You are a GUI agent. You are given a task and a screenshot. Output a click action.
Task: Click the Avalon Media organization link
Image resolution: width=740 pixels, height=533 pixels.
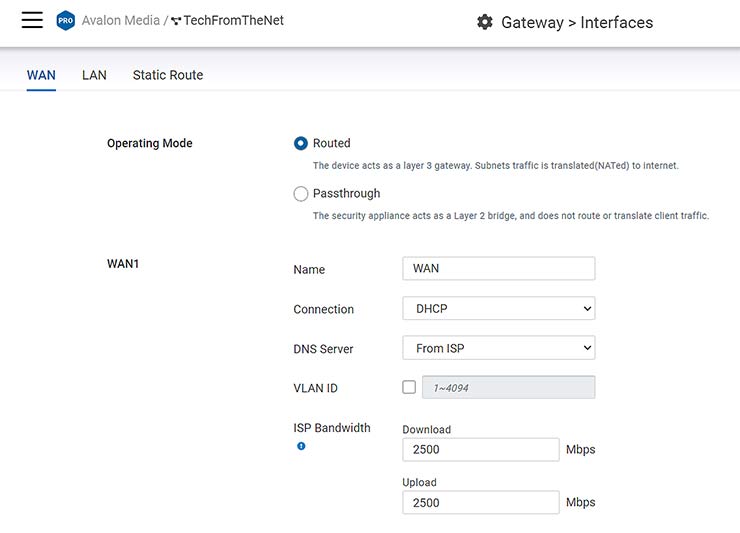pyautogui.click(x=120, y=21)
